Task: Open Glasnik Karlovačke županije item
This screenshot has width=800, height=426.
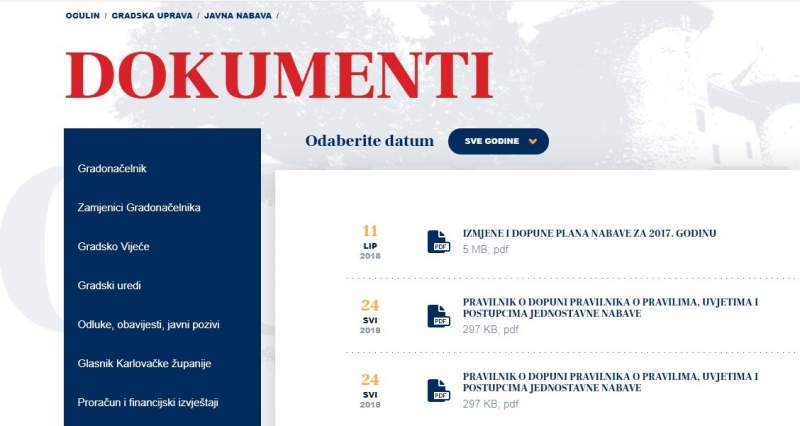Action: pos(144,364)
